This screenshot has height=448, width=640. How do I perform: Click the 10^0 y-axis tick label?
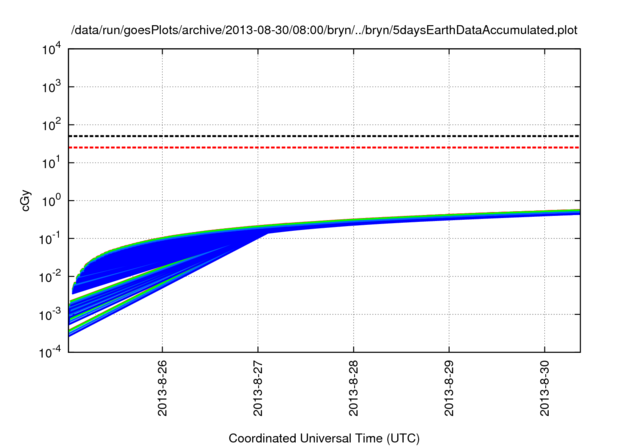[x=52, y=201]
